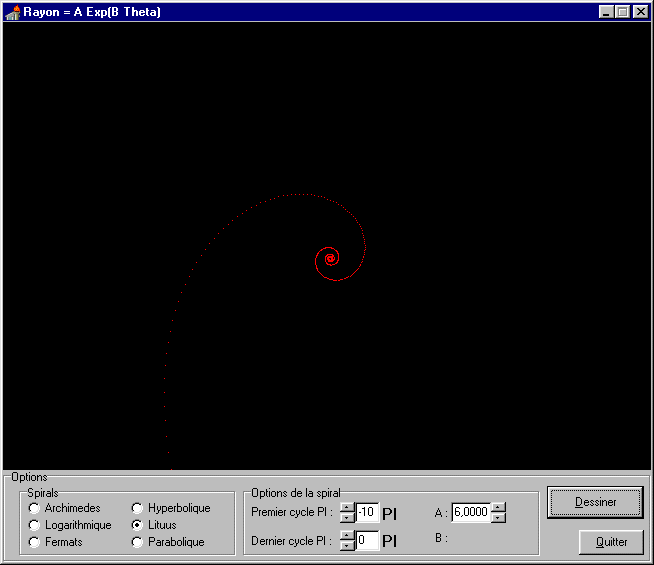Click the Quitter button
Viewport: 654px width, 565px height.
coord(611,542)
